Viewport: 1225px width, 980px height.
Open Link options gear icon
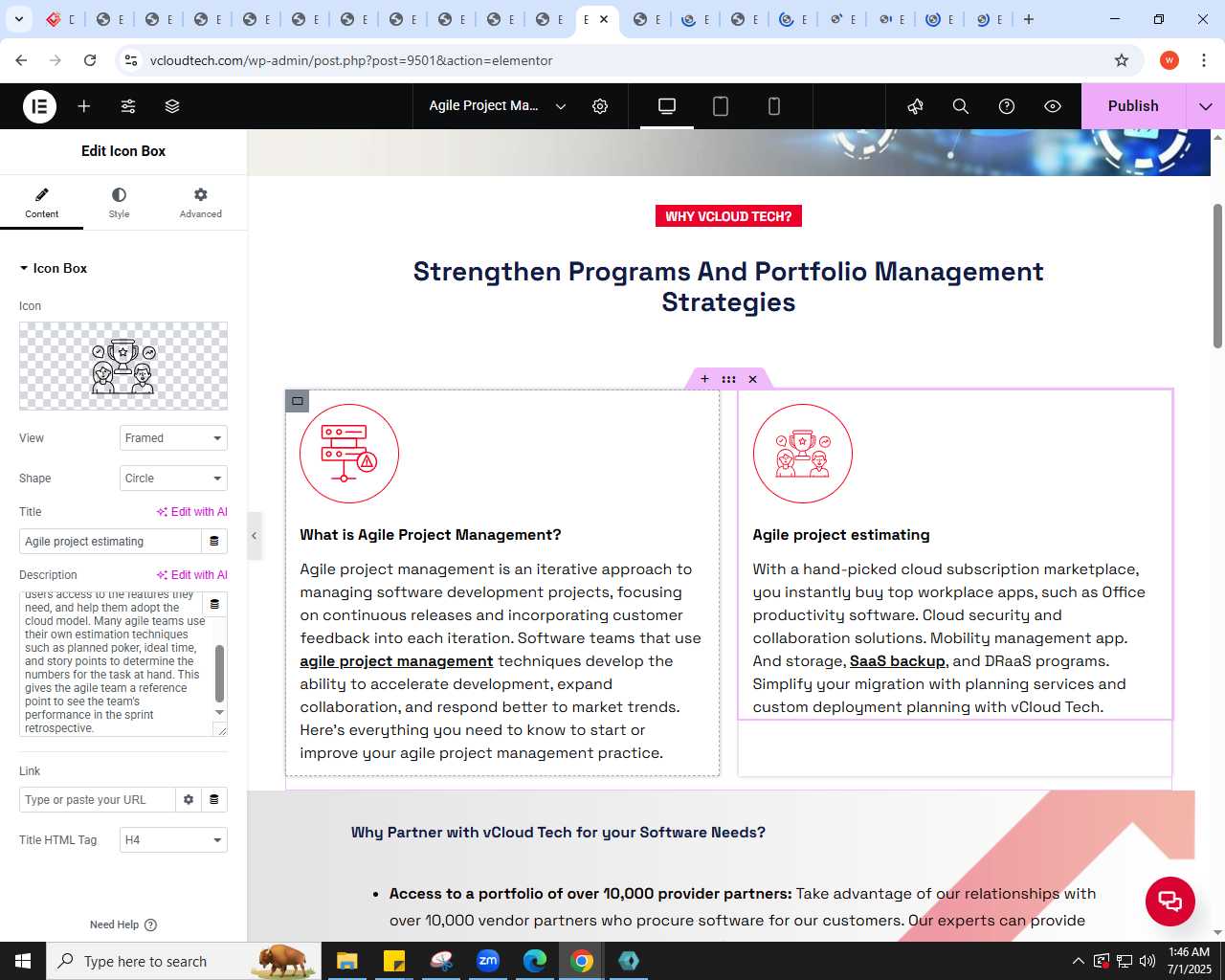(x=189, y=800)
